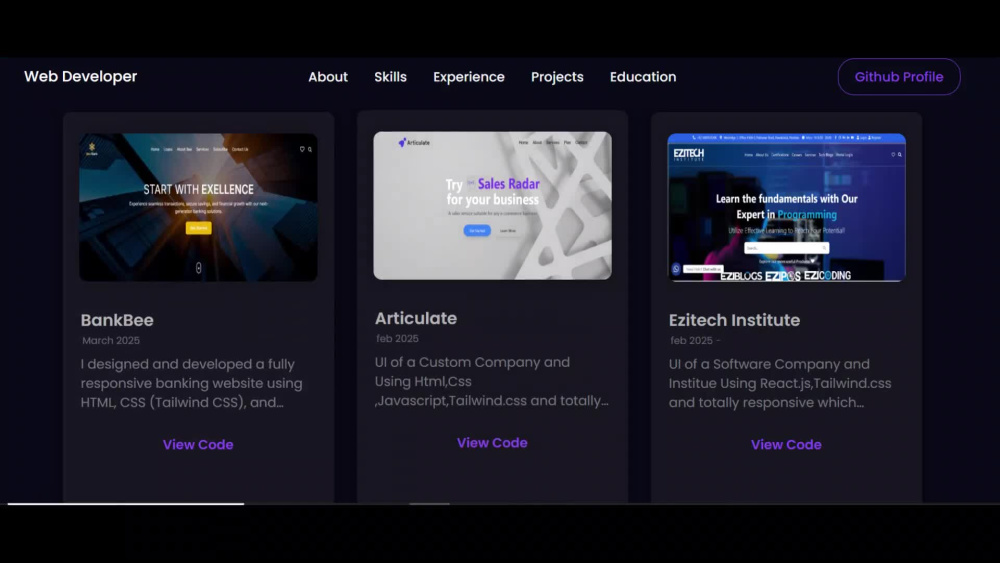1000x563 pixels.
Task: View Code for Ezitech Institute project
Action: point(786,444)
